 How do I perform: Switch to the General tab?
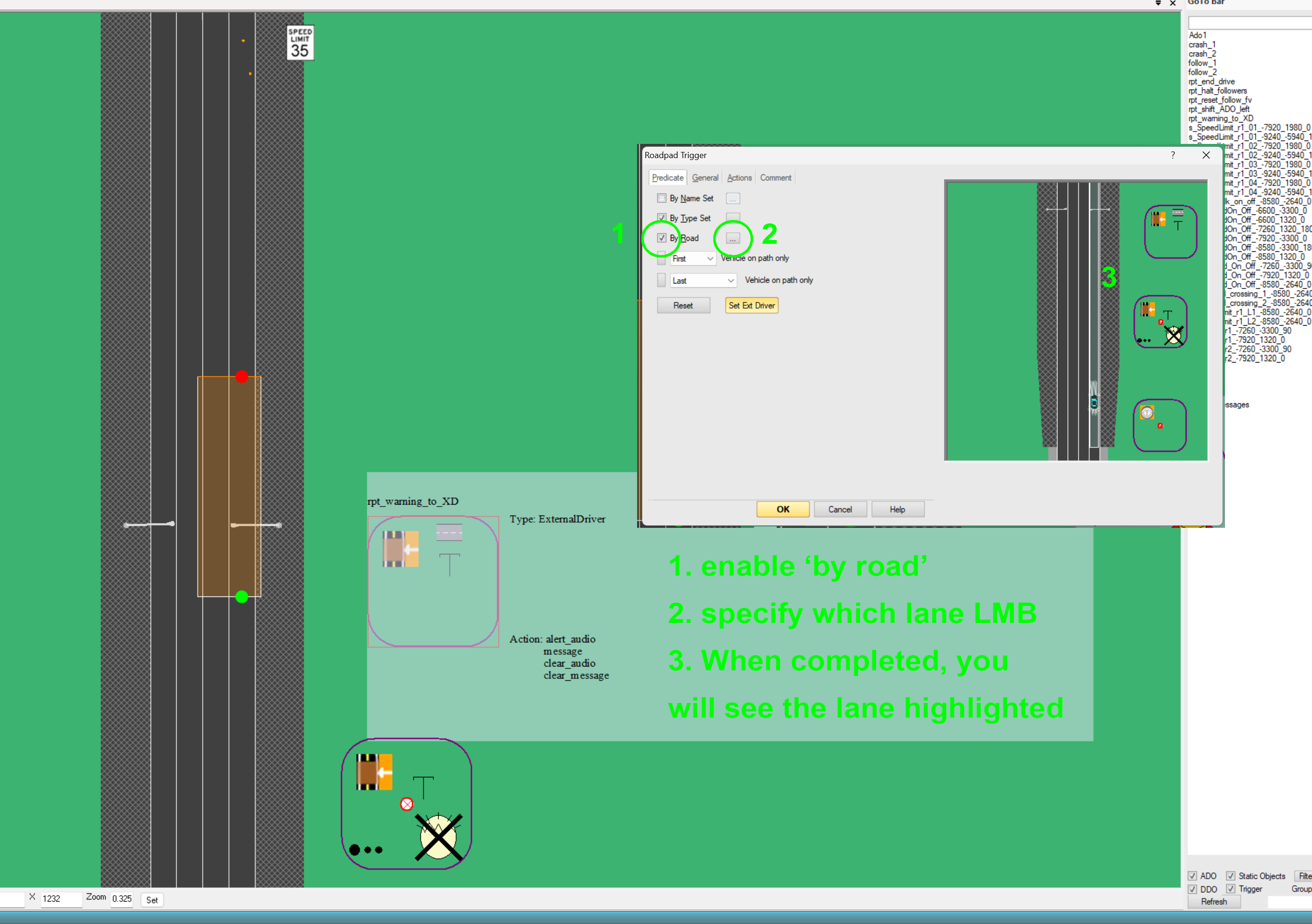coord(705,178)
